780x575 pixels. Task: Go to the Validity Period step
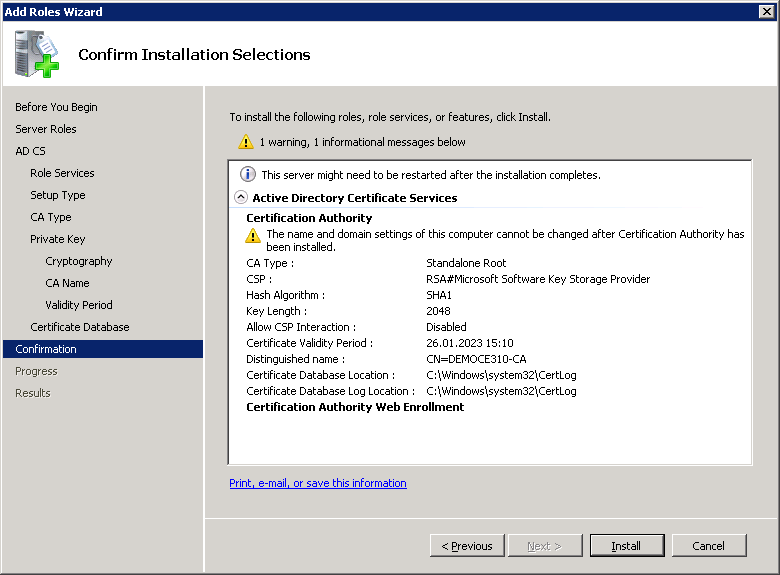pyautogui.click(x=79, y=305)
